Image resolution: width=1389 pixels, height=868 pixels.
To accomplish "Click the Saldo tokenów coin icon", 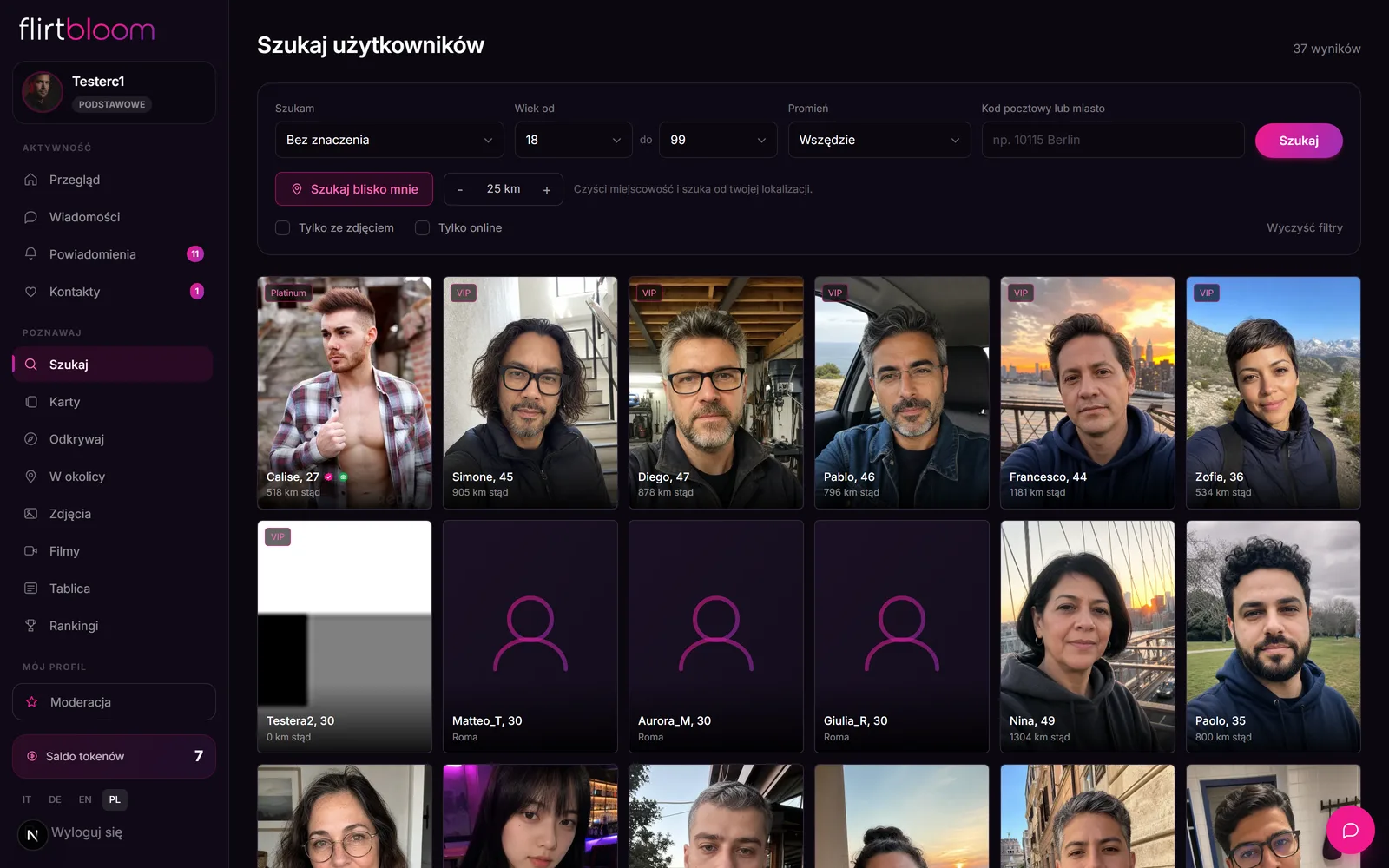I will click(32, 756).
